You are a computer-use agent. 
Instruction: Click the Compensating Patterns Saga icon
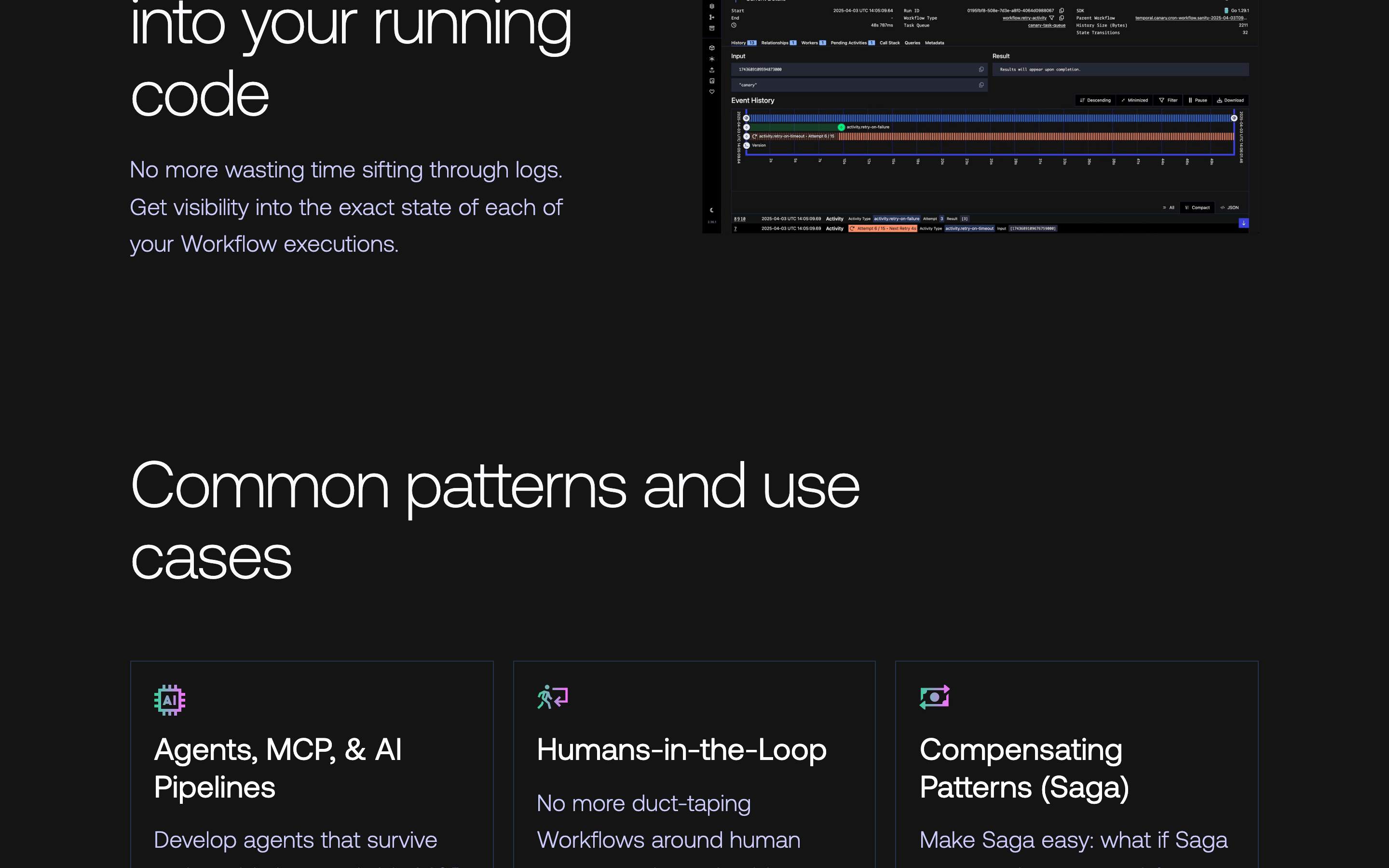[934, 697]
